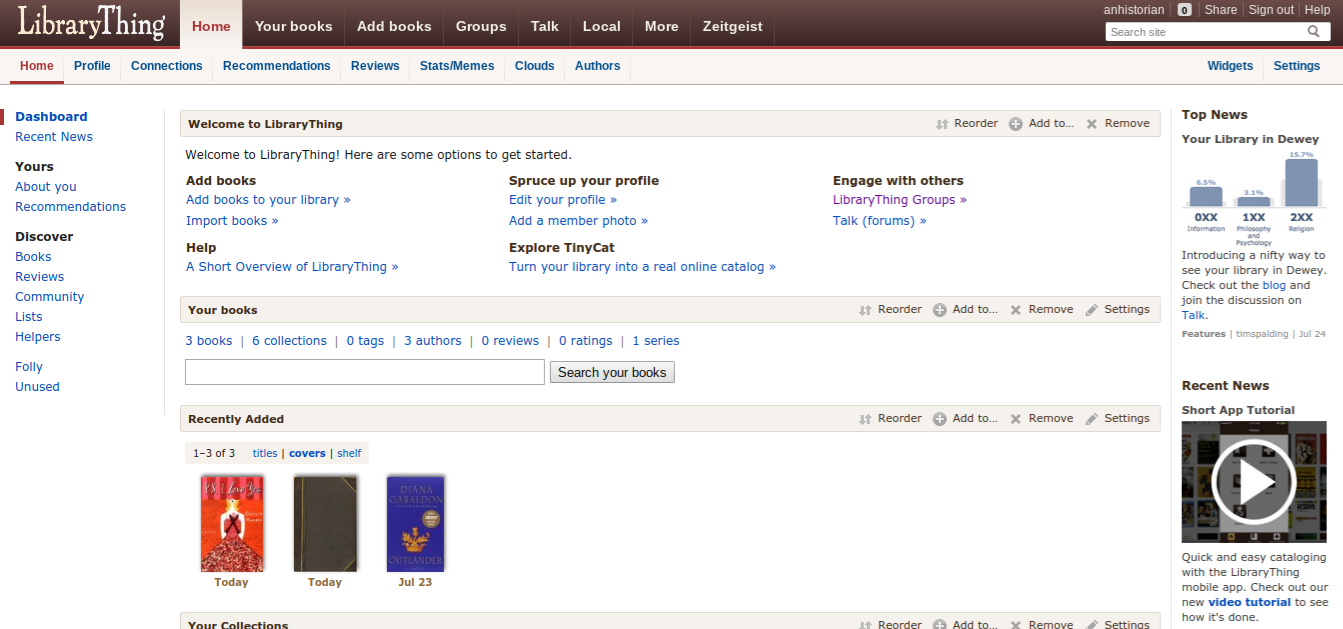Open Community in sidebar
The width and height of the screenshot is (1343, 629).
tap(50, 297)
